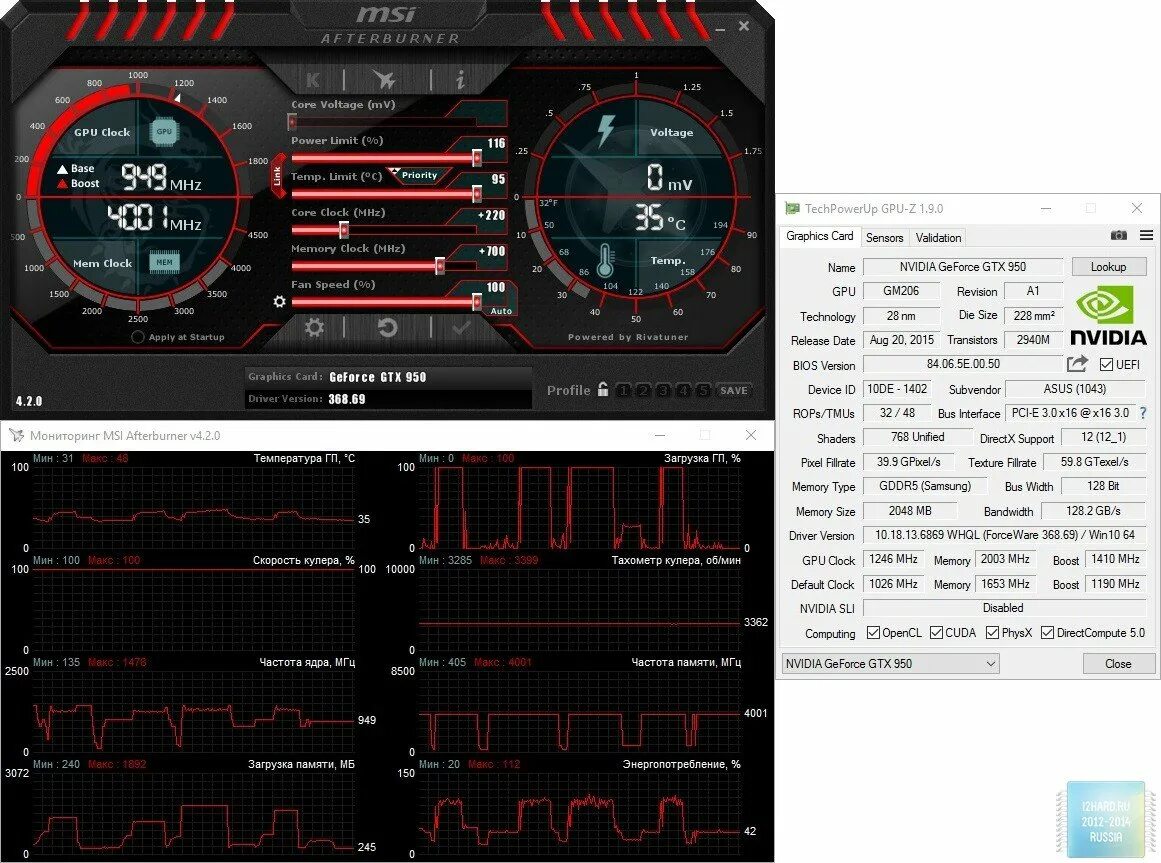Image resolution: width=1161 pixels, height=863 pixels.
Task: Click the Lookup button in GPU-Z
Action: tap(1108, 266)
